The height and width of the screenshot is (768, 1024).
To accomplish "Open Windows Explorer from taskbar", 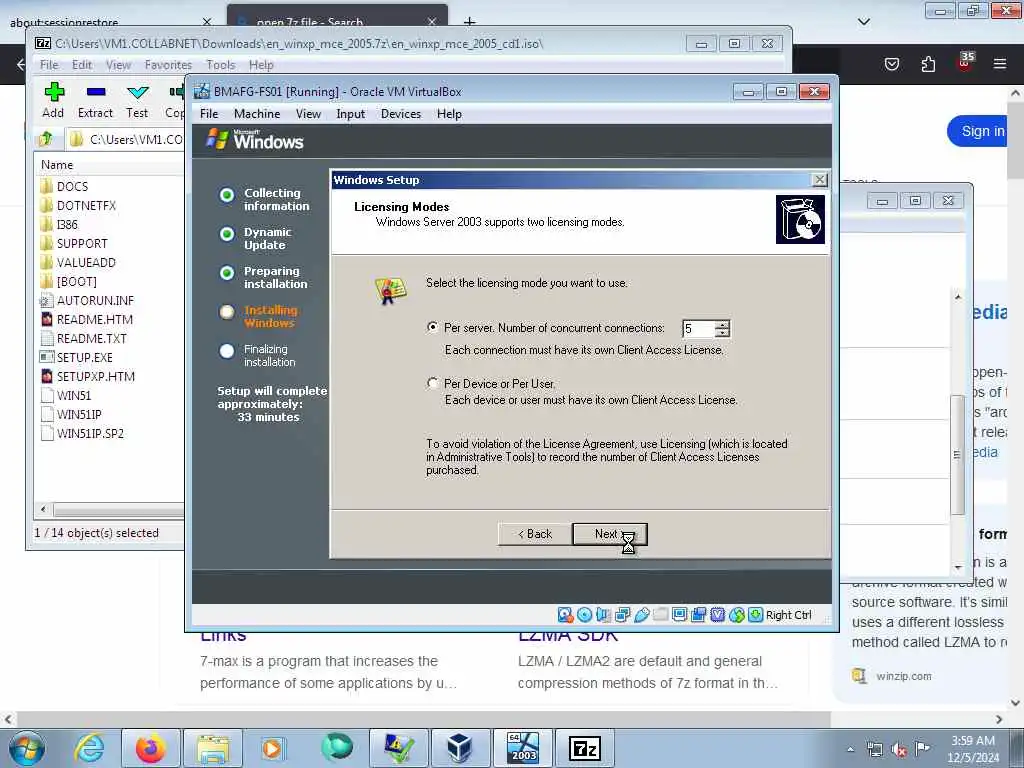I will (212, 748).
